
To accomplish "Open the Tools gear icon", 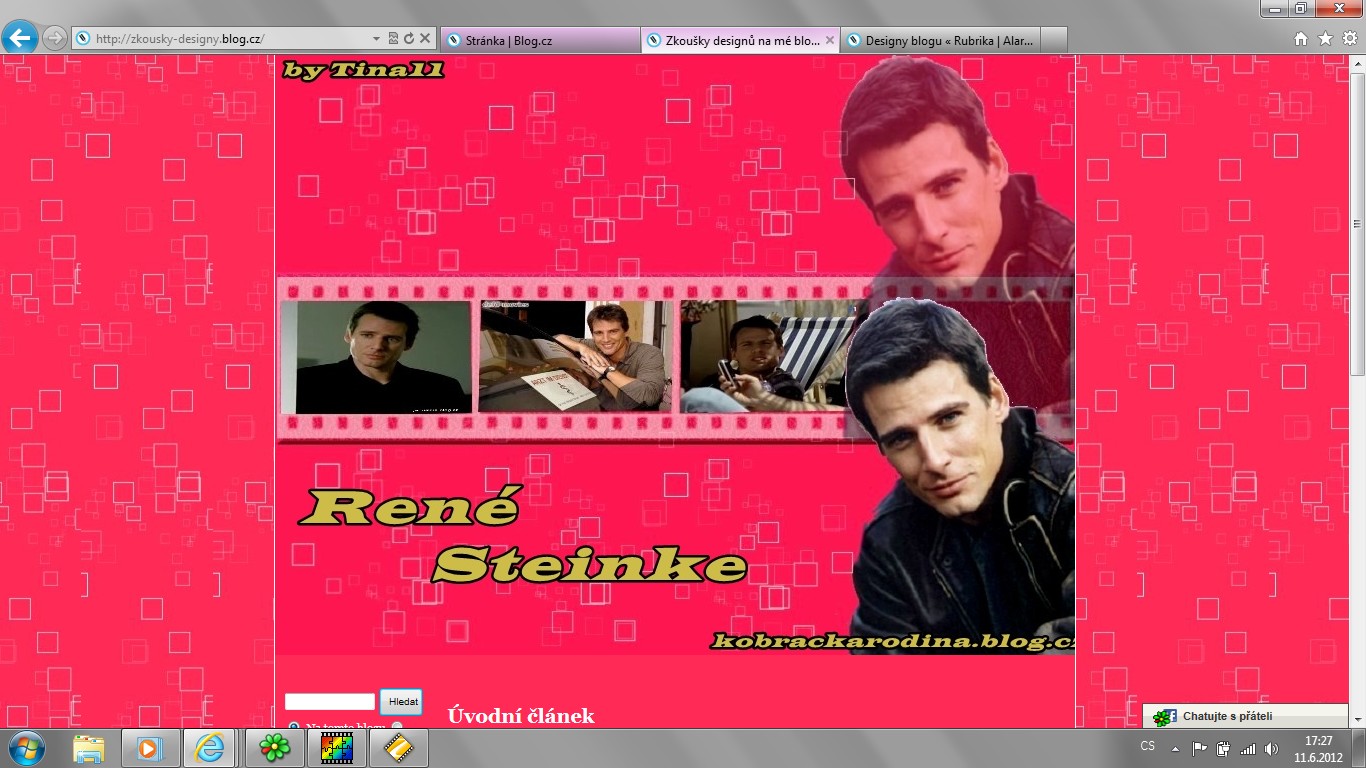I will 1349,39.
